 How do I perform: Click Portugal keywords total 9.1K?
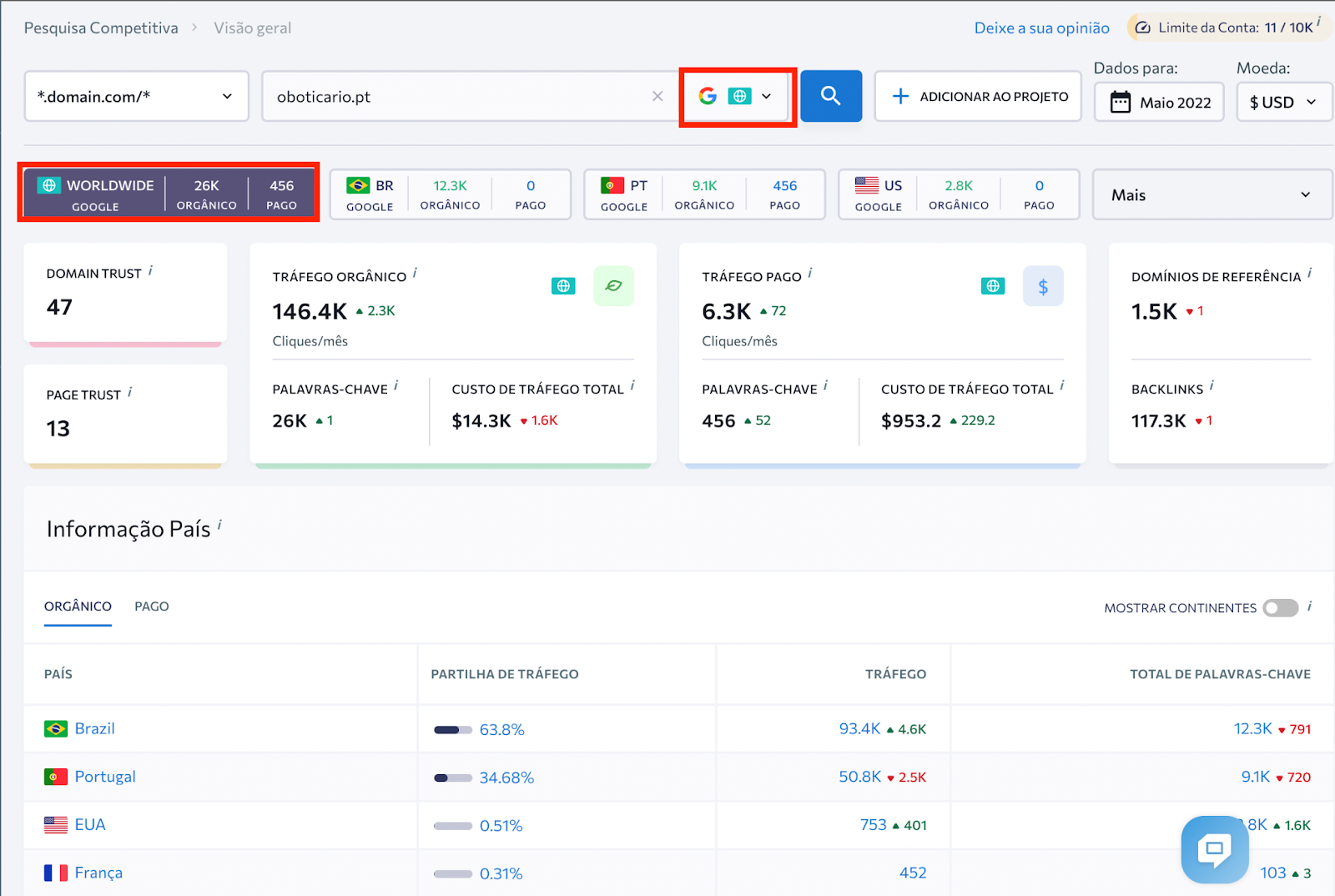[1256, 777]
